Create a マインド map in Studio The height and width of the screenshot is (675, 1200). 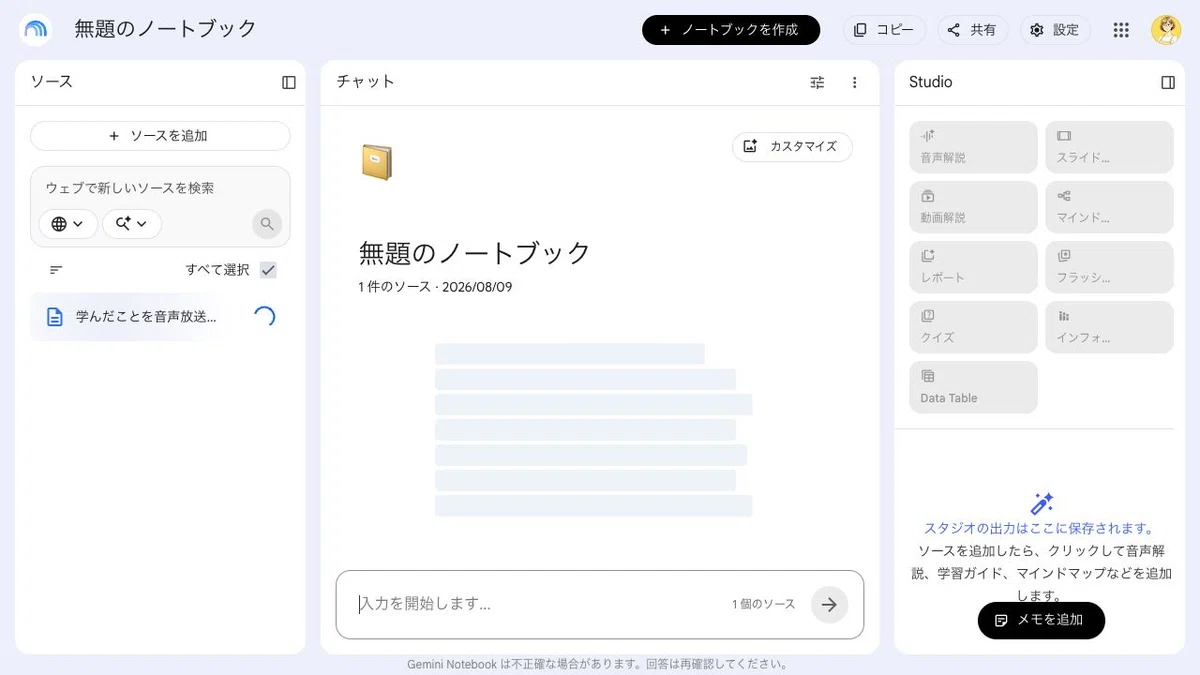(1109, 207)
